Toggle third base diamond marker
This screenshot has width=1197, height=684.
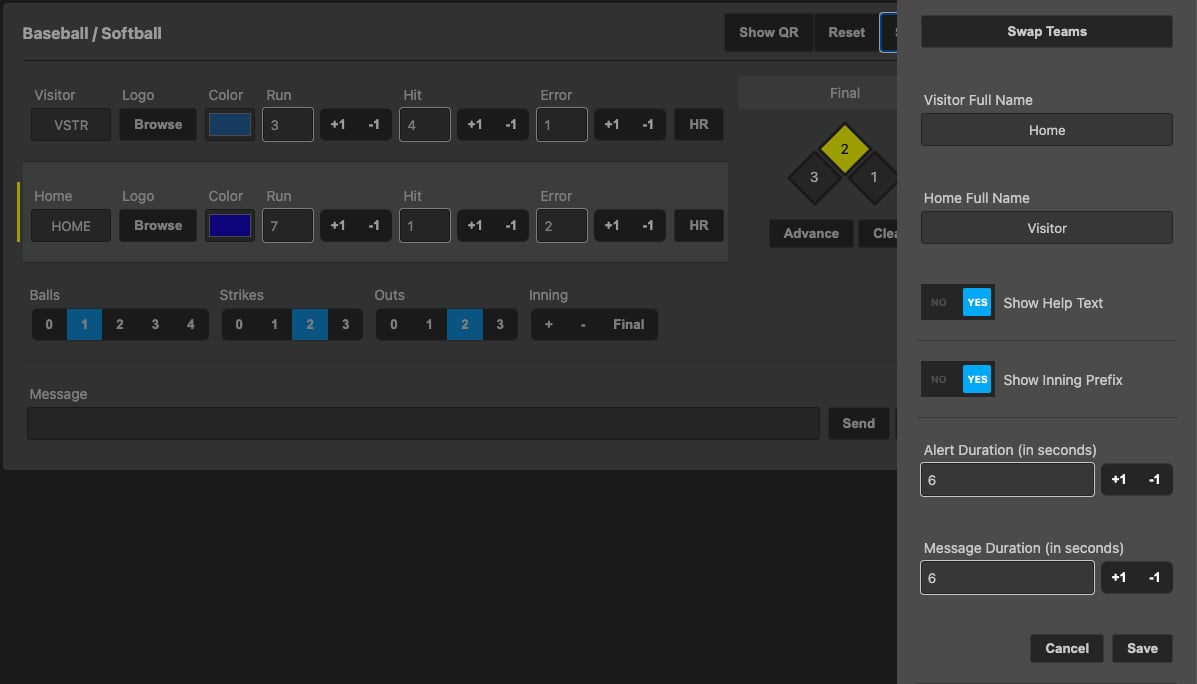click(814, 177)
